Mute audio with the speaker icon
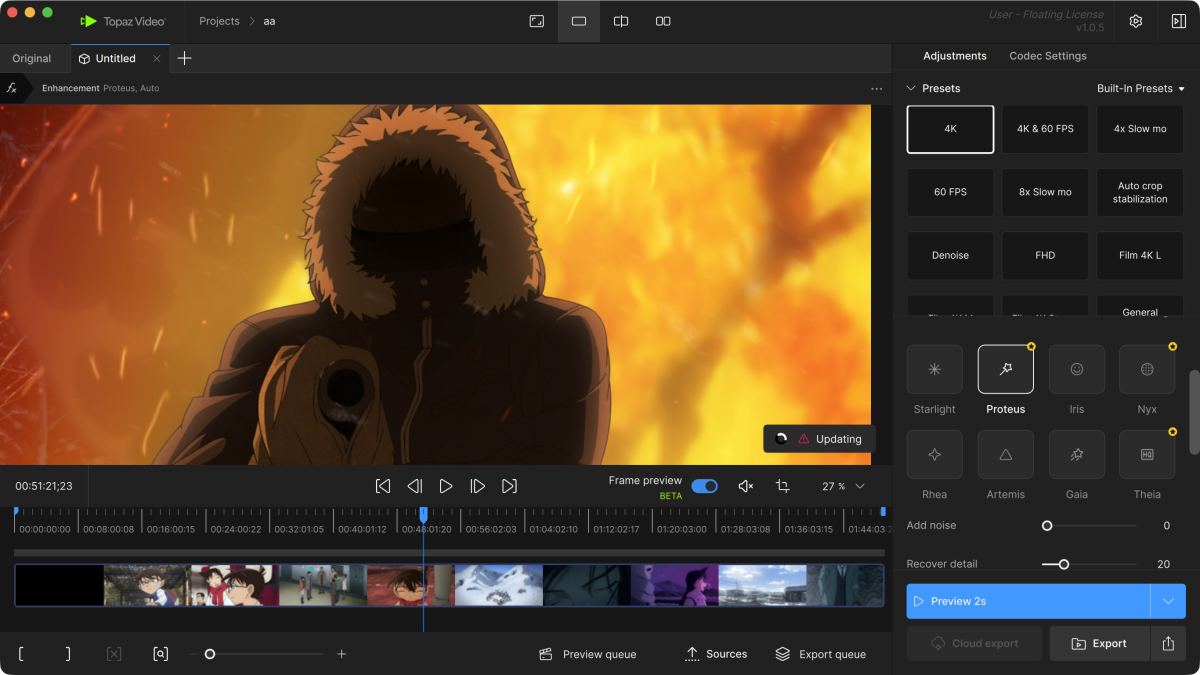The width and height of the screenshot is (1200, 675). 745,486
